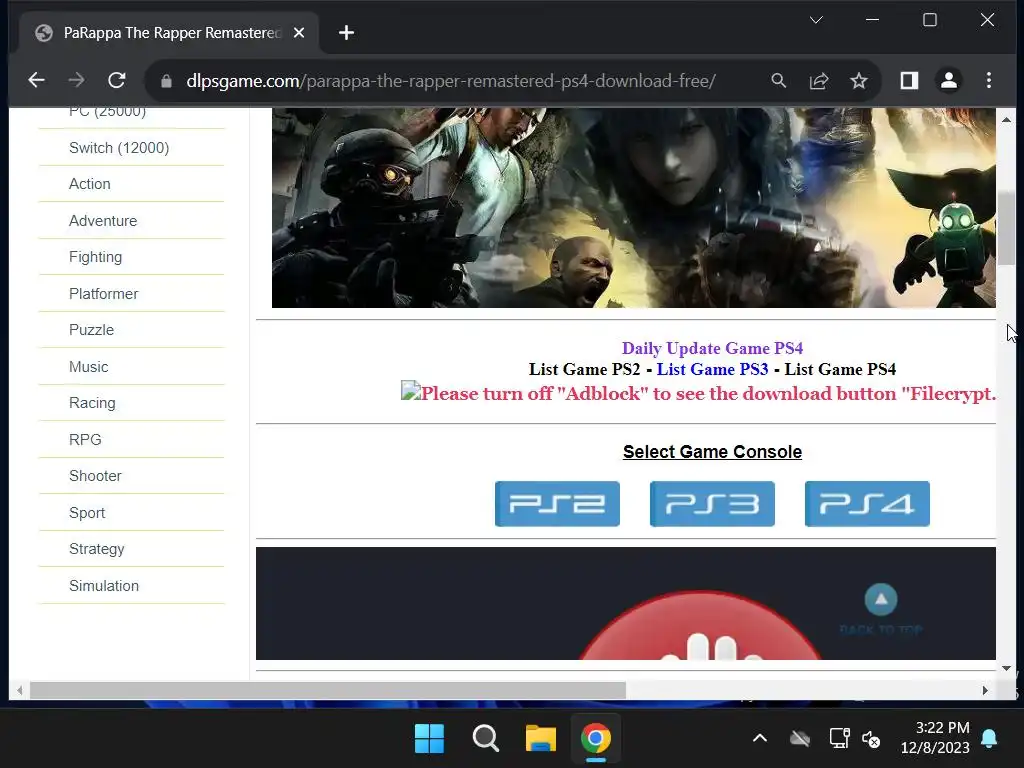Image resolution: width=1024 pixels, height=768 pixels.
Task: Open the Simulation category
Action: 104,586
